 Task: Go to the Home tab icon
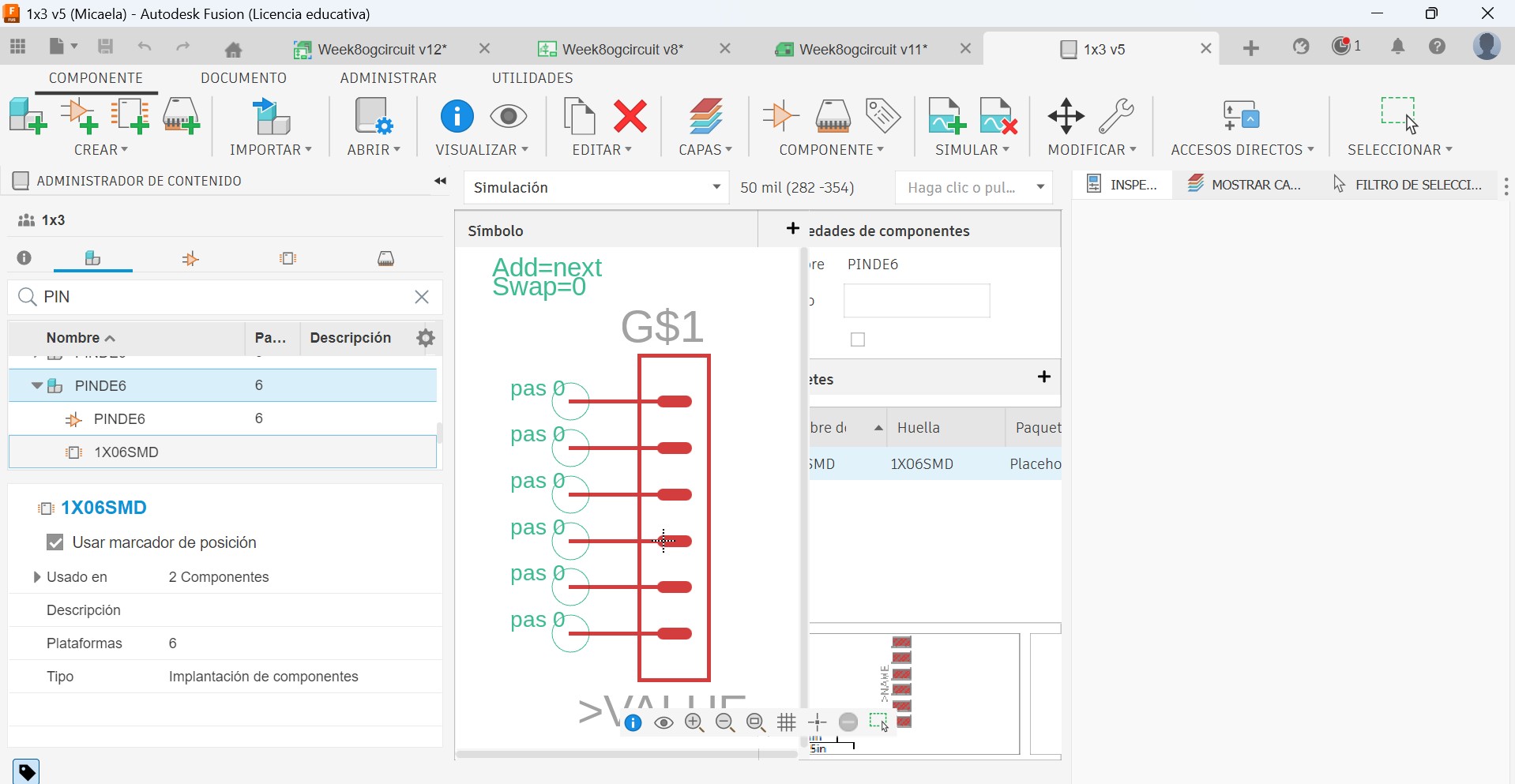click(x=233, y=50)
